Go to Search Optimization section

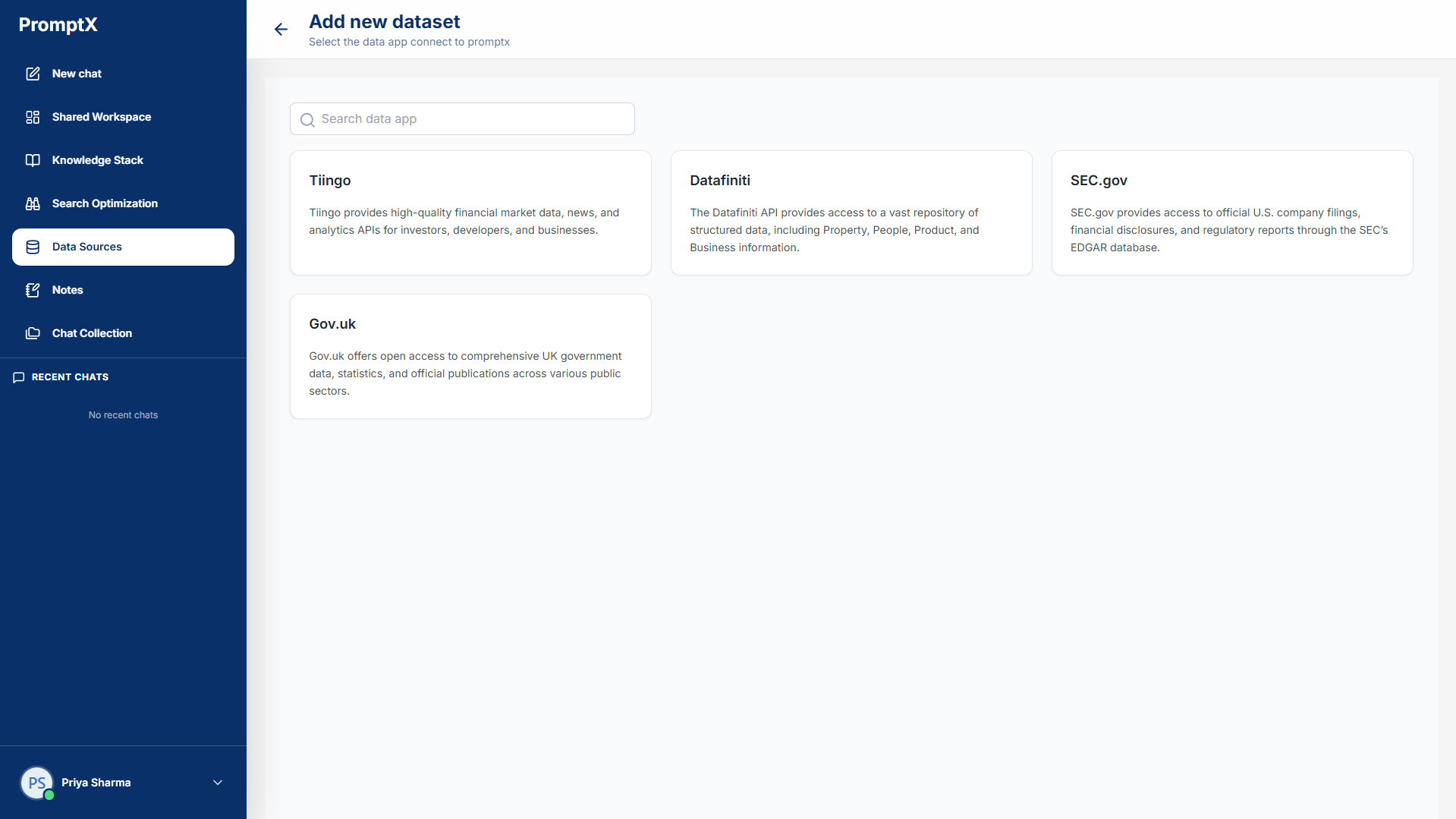pyautogui.click(x=105, y=203)
